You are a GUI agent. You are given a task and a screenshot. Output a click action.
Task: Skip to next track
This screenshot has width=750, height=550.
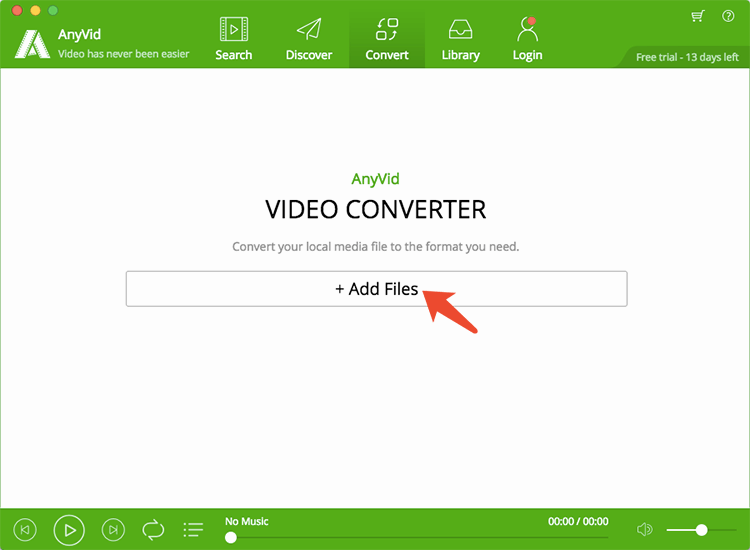[113, 529]
